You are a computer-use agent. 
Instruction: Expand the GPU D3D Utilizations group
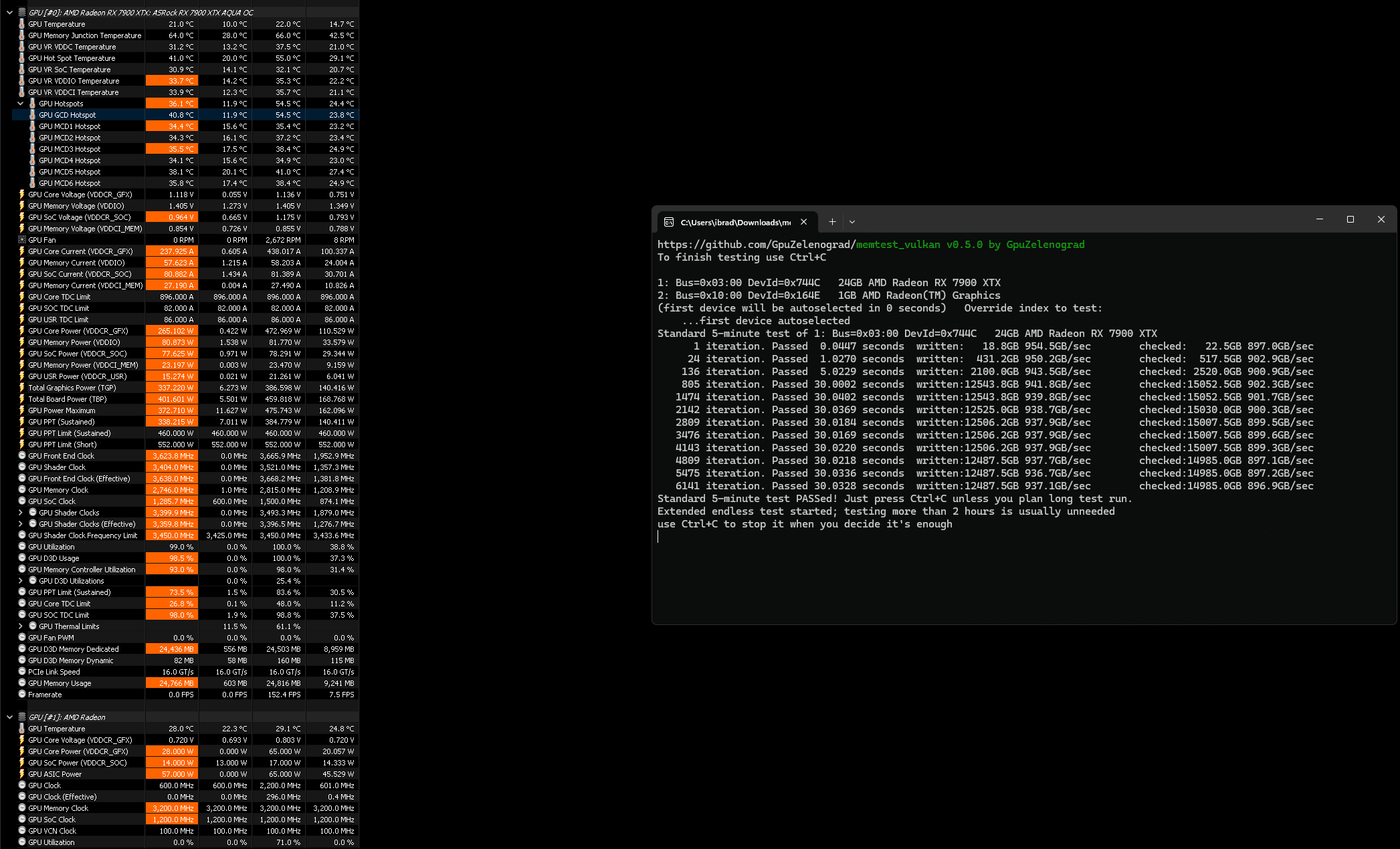point(20,581)
